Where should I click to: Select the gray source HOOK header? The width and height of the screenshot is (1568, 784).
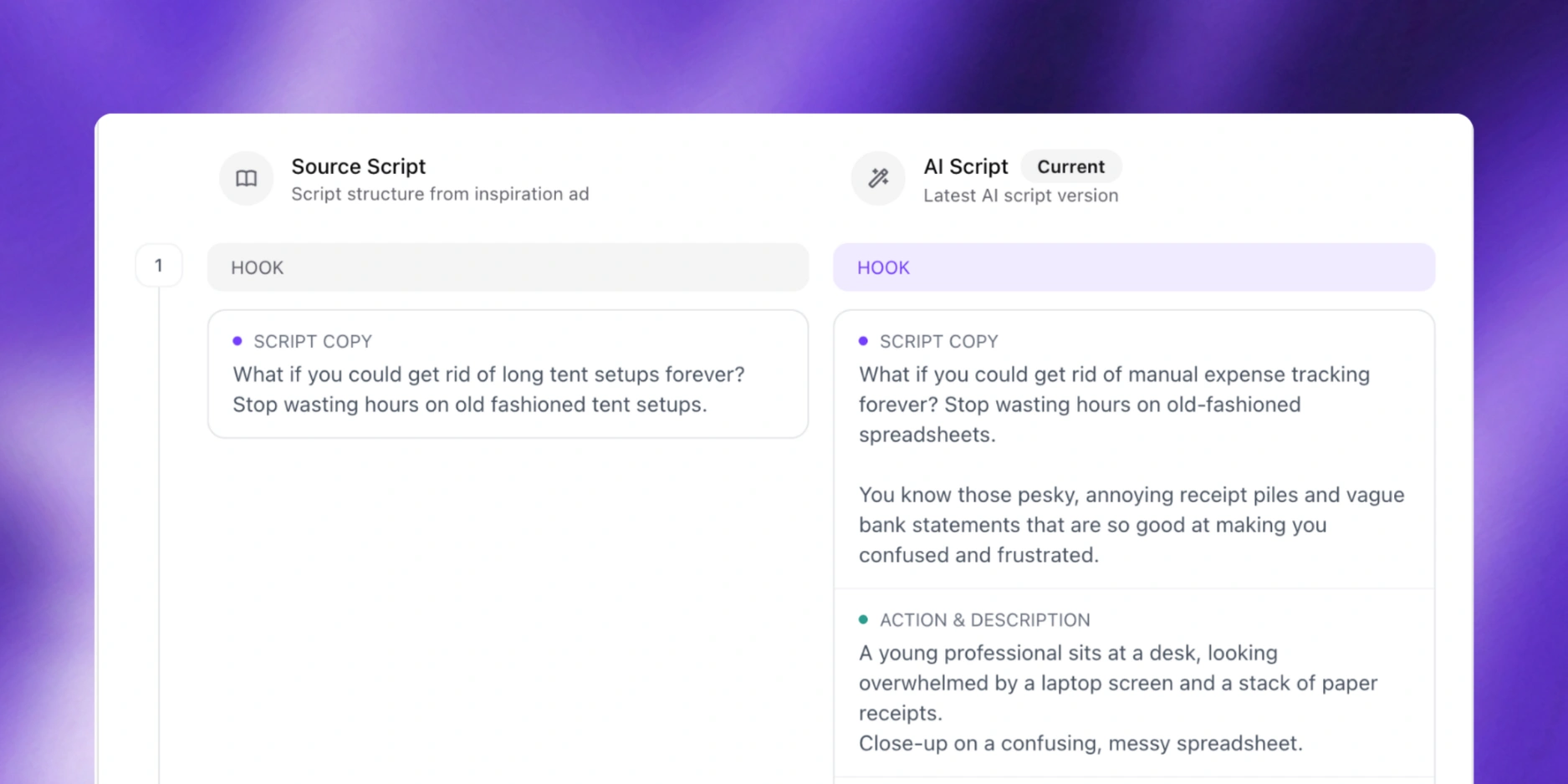(508, 267)
